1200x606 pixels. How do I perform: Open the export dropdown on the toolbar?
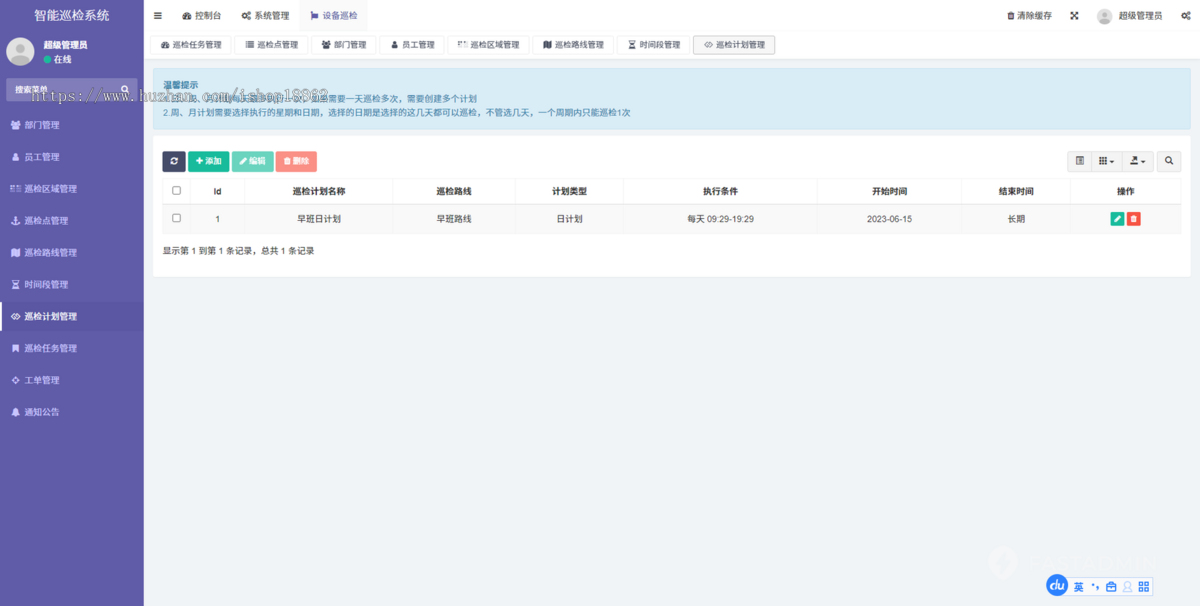tap(1136, 161)
